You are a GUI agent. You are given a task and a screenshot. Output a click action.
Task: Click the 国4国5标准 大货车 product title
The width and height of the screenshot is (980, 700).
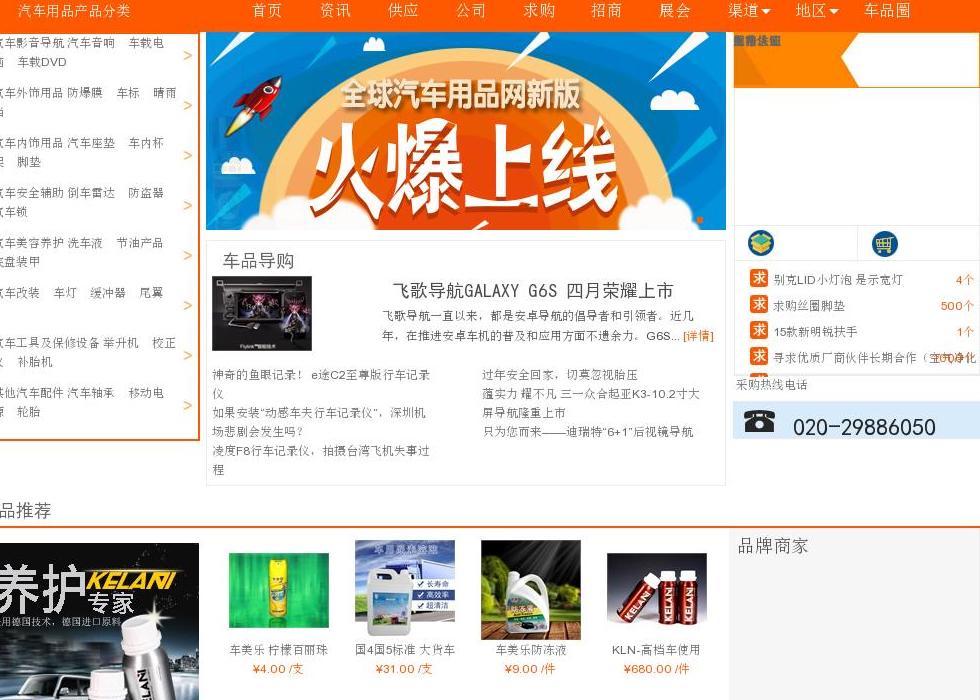coord(405,650)
